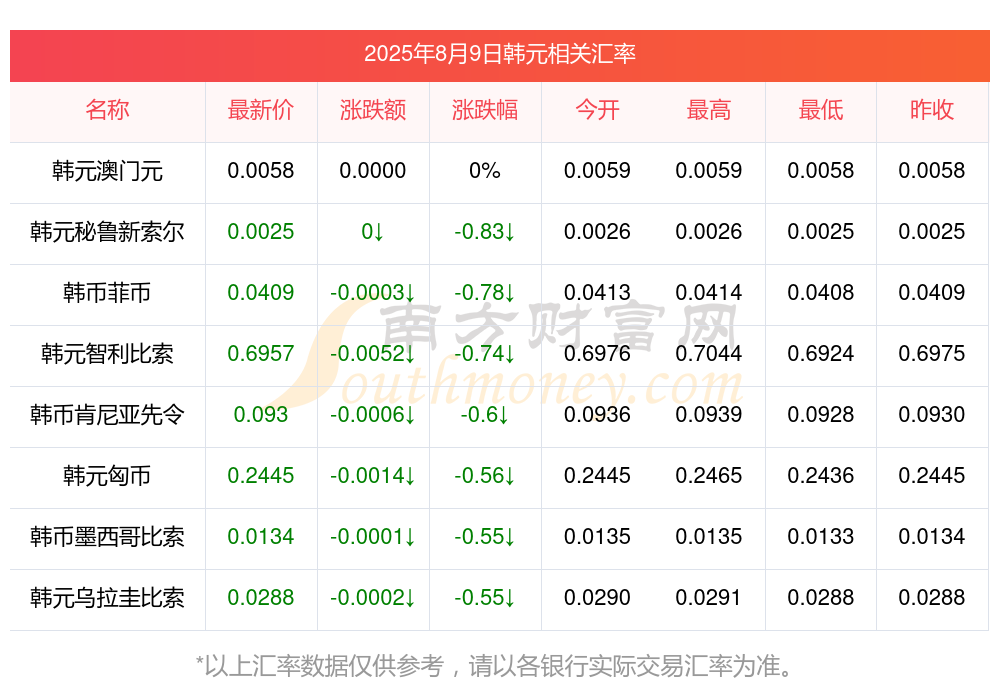Click change percent -0.78↓ for 韩币菲币

coord(485,292)
